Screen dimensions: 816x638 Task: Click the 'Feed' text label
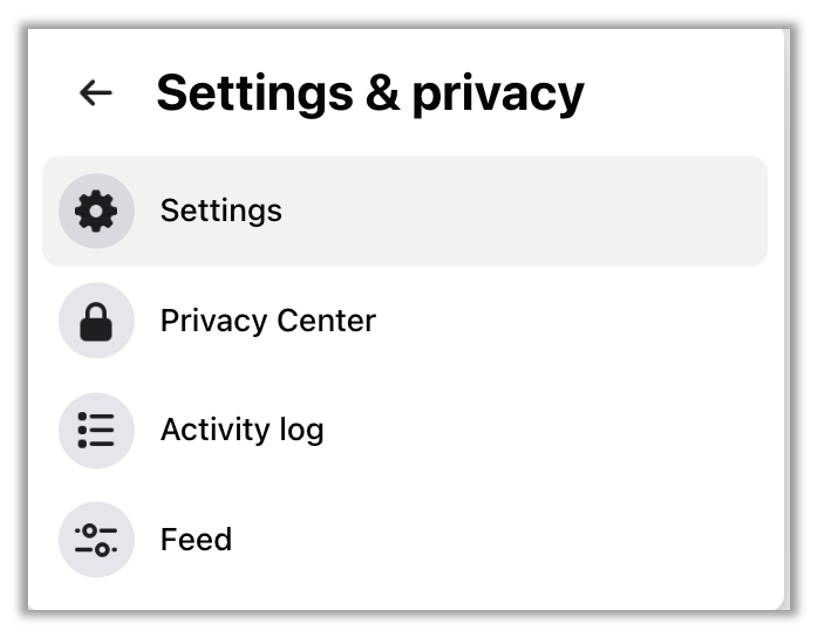196,540
